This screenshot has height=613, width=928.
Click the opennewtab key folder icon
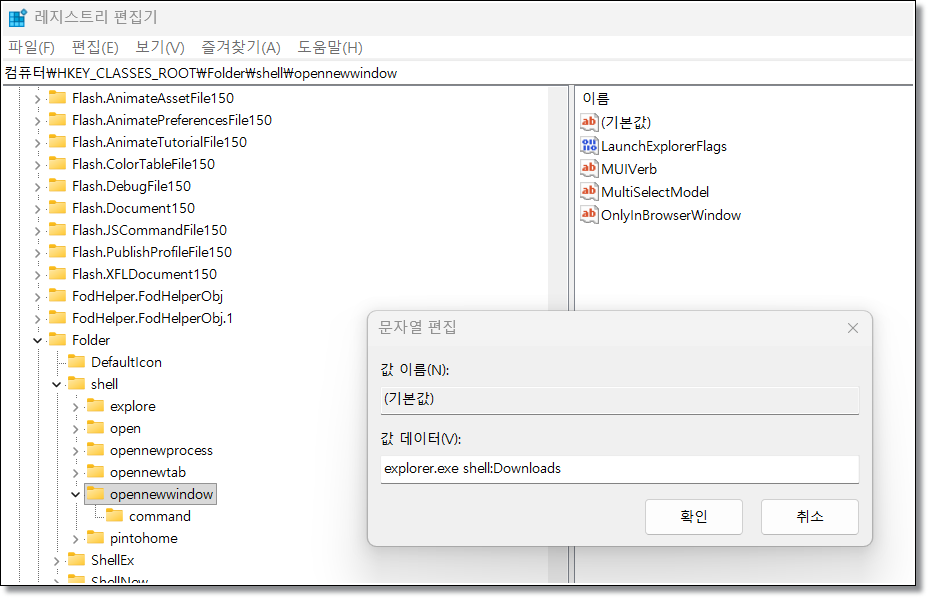[x=95, y=472]
